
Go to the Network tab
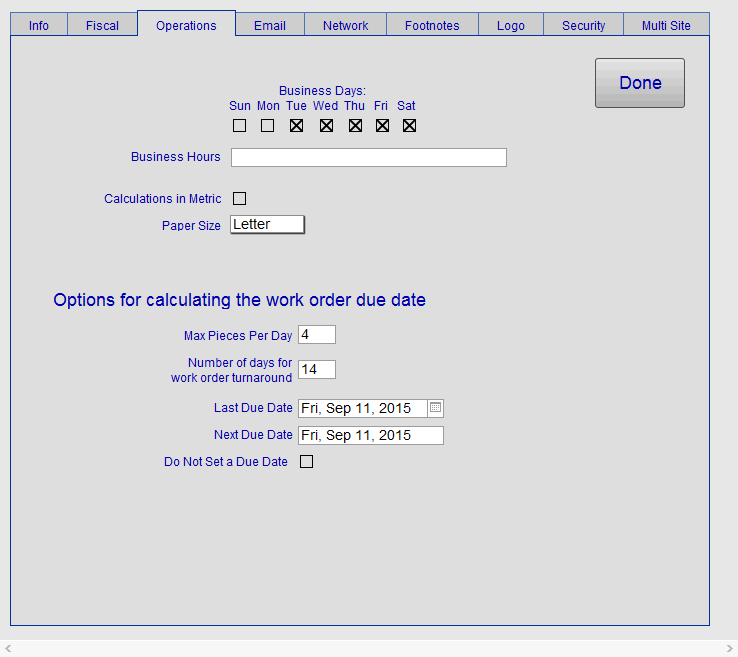[345, 25]
